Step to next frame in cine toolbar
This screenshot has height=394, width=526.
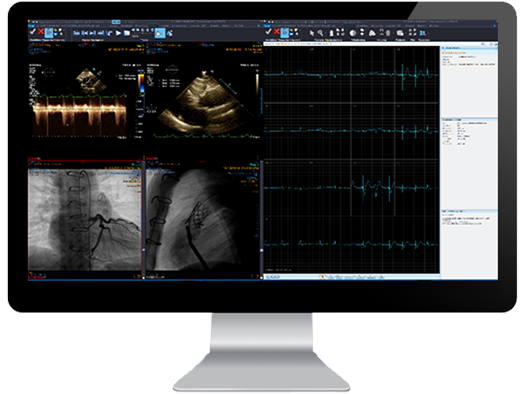93,33
